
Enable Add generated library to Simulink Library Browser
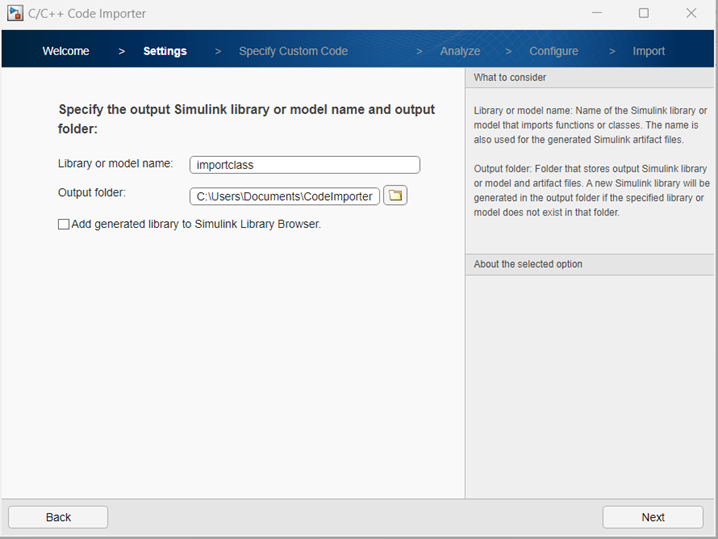coord(64,224)
